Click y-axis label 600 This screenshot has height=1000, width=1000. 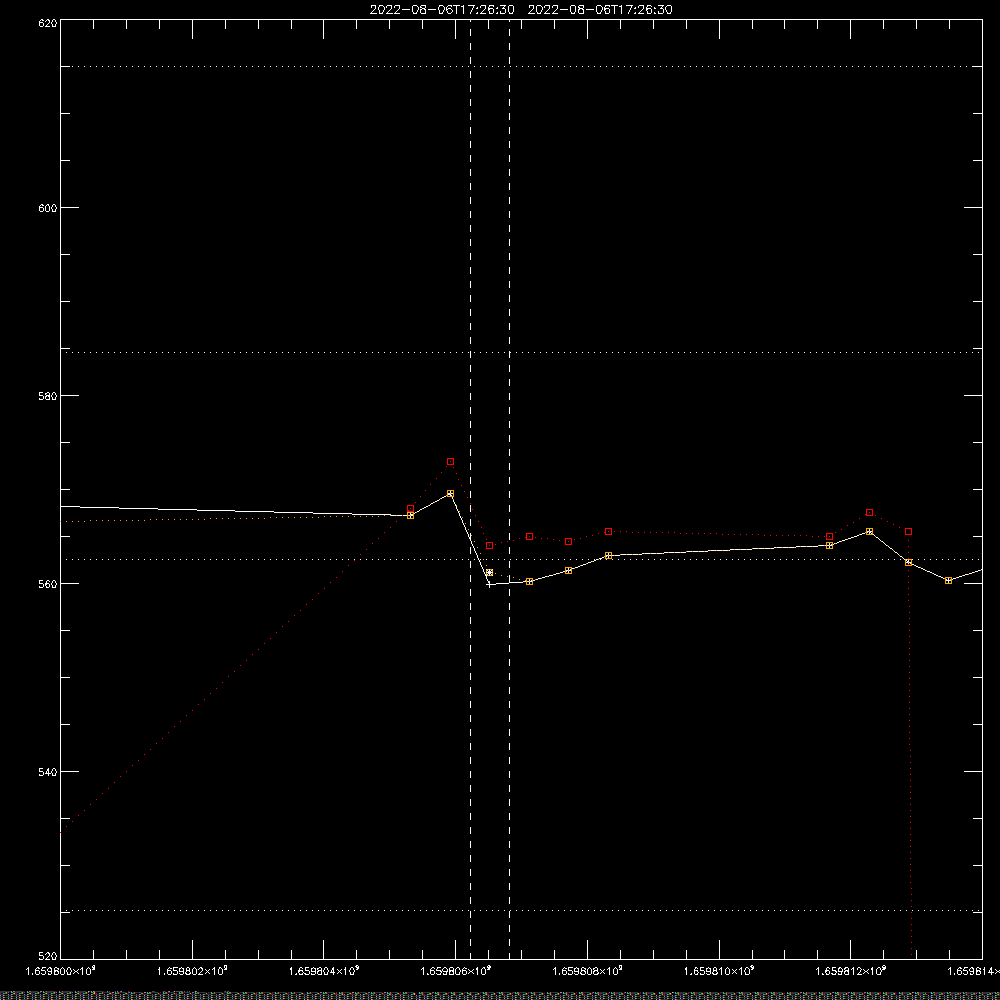48,208
